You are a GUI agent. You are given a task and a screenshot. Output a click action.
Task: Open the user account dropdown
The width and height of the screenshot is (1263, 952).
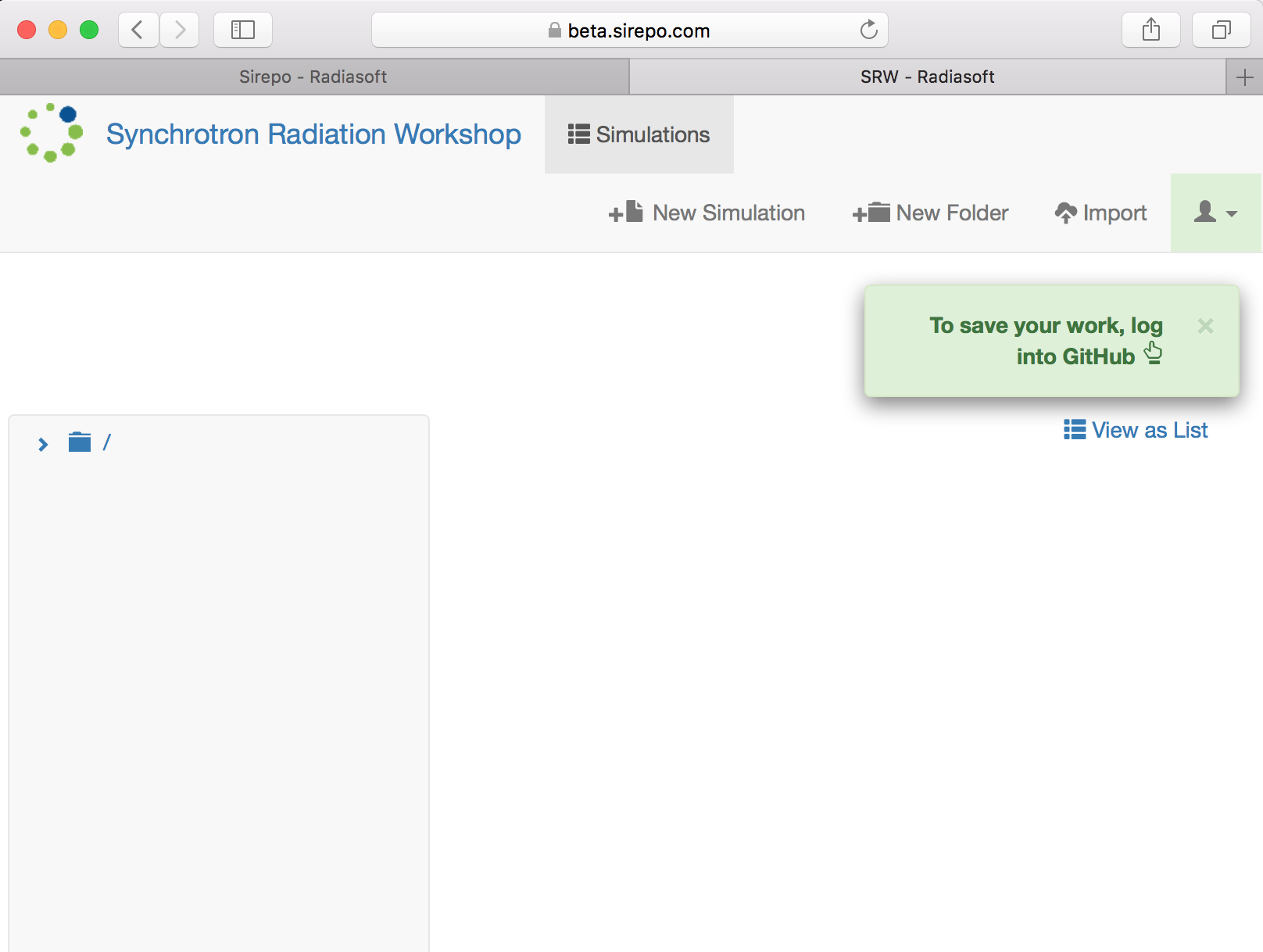tap(1214, 213)
